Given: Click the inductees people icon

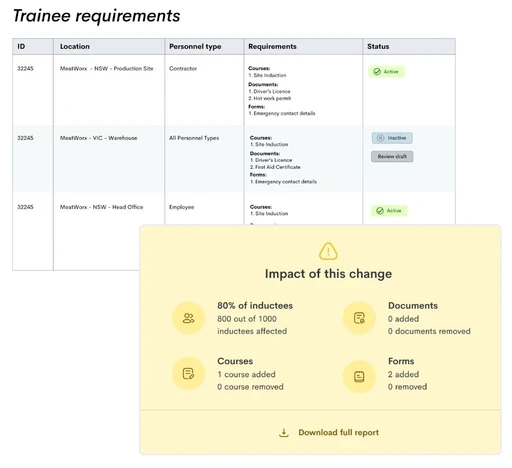Looking at the screenshot, I should click(188, 318).
